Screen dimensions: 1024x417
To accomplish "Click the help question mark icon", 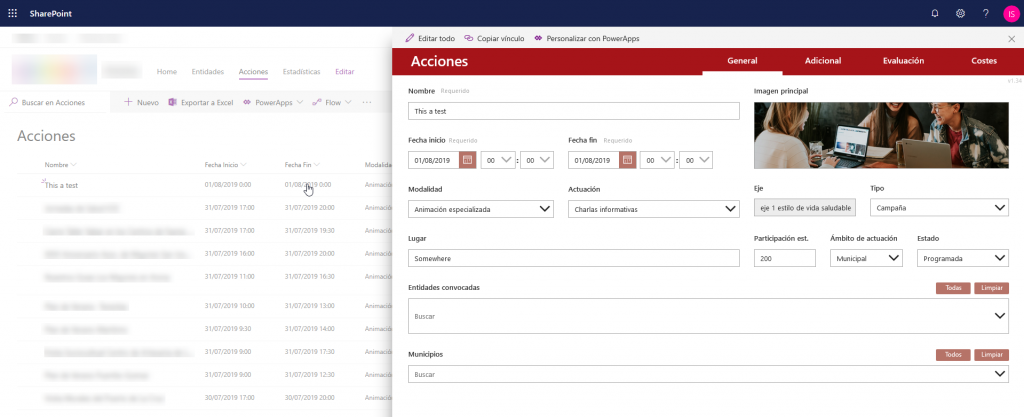I will [x=985, y=13].
